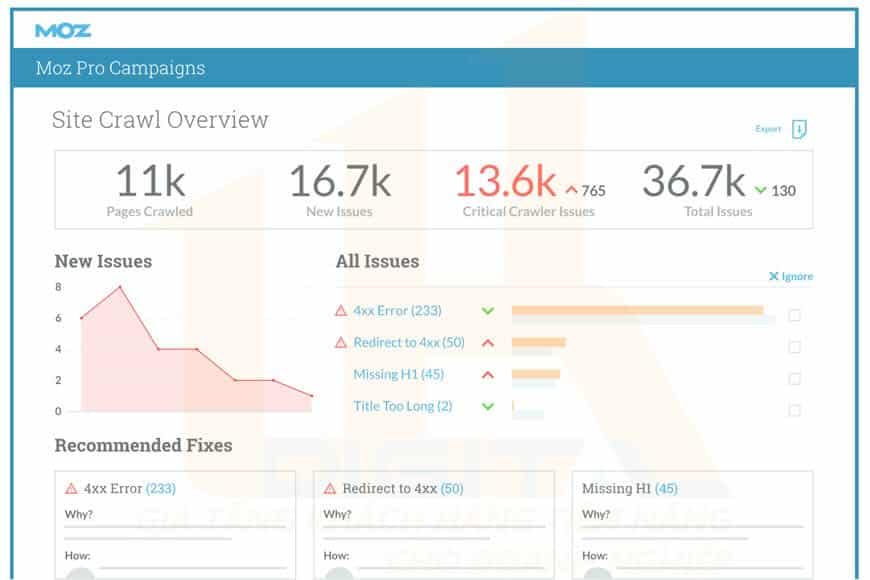Open the 4xx Error (233) recommended fix card title

(129, 488)
